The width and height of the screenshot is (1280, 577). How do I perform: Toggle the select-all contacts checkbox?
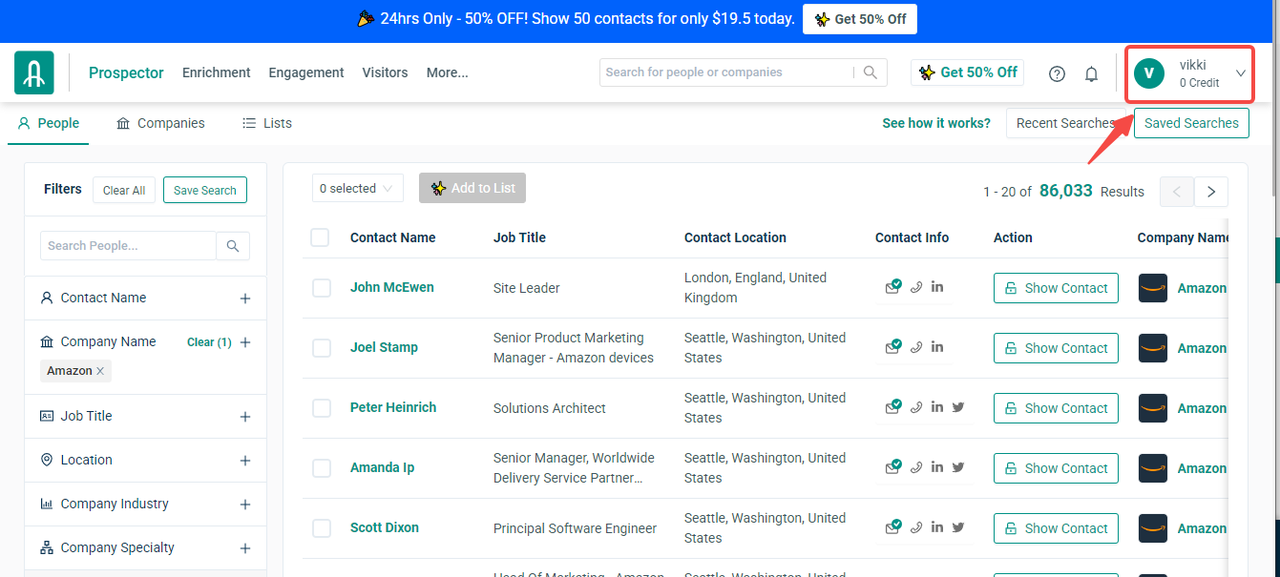click(x=320, y=238)
